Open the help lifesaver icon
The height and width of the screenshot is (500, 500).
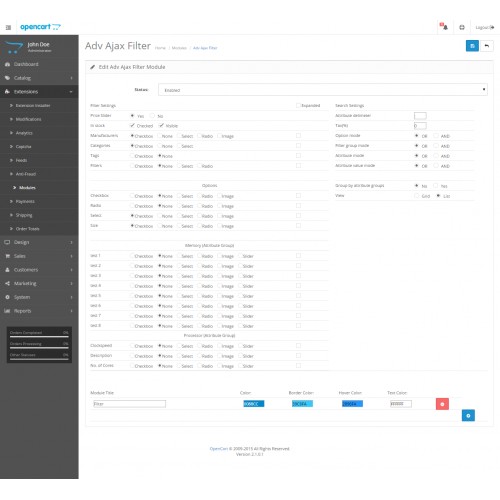[462, 27]
